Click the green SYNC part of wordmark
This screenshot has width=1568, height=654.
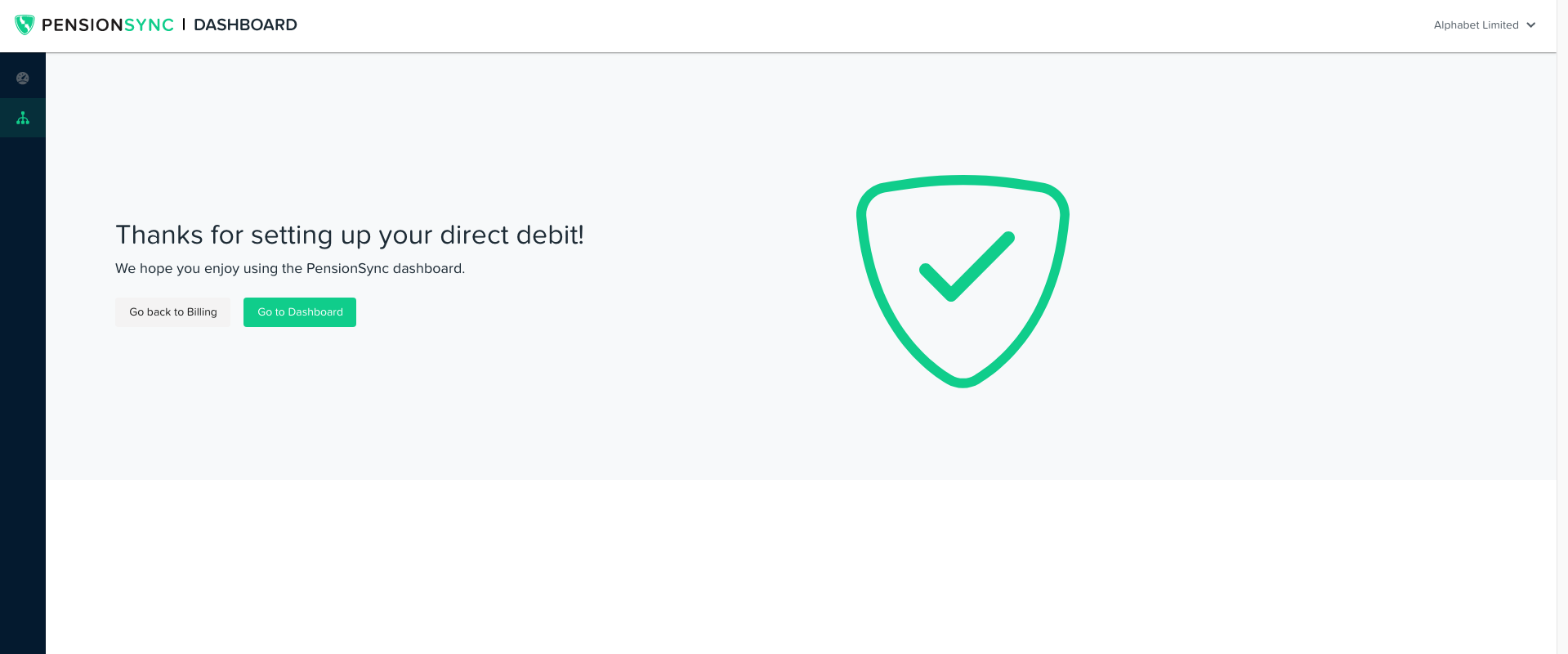click(x=149, y=25)
